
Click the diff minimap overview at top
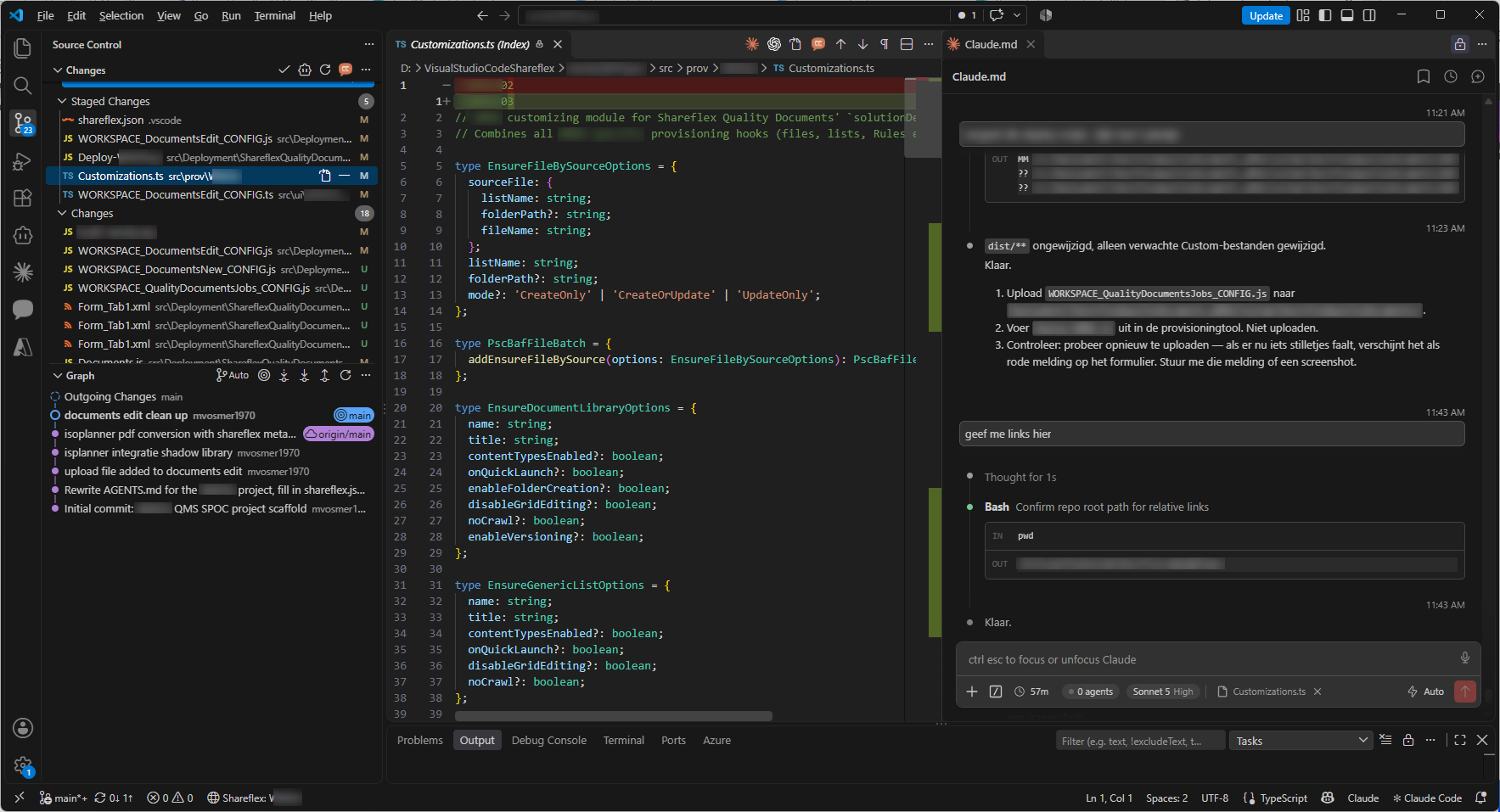click(923, 118)
